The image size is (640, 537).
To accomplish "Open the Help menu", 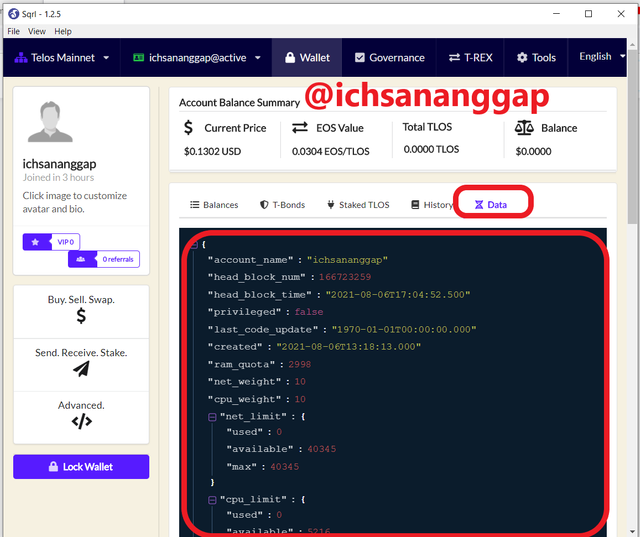I will 63,31.
